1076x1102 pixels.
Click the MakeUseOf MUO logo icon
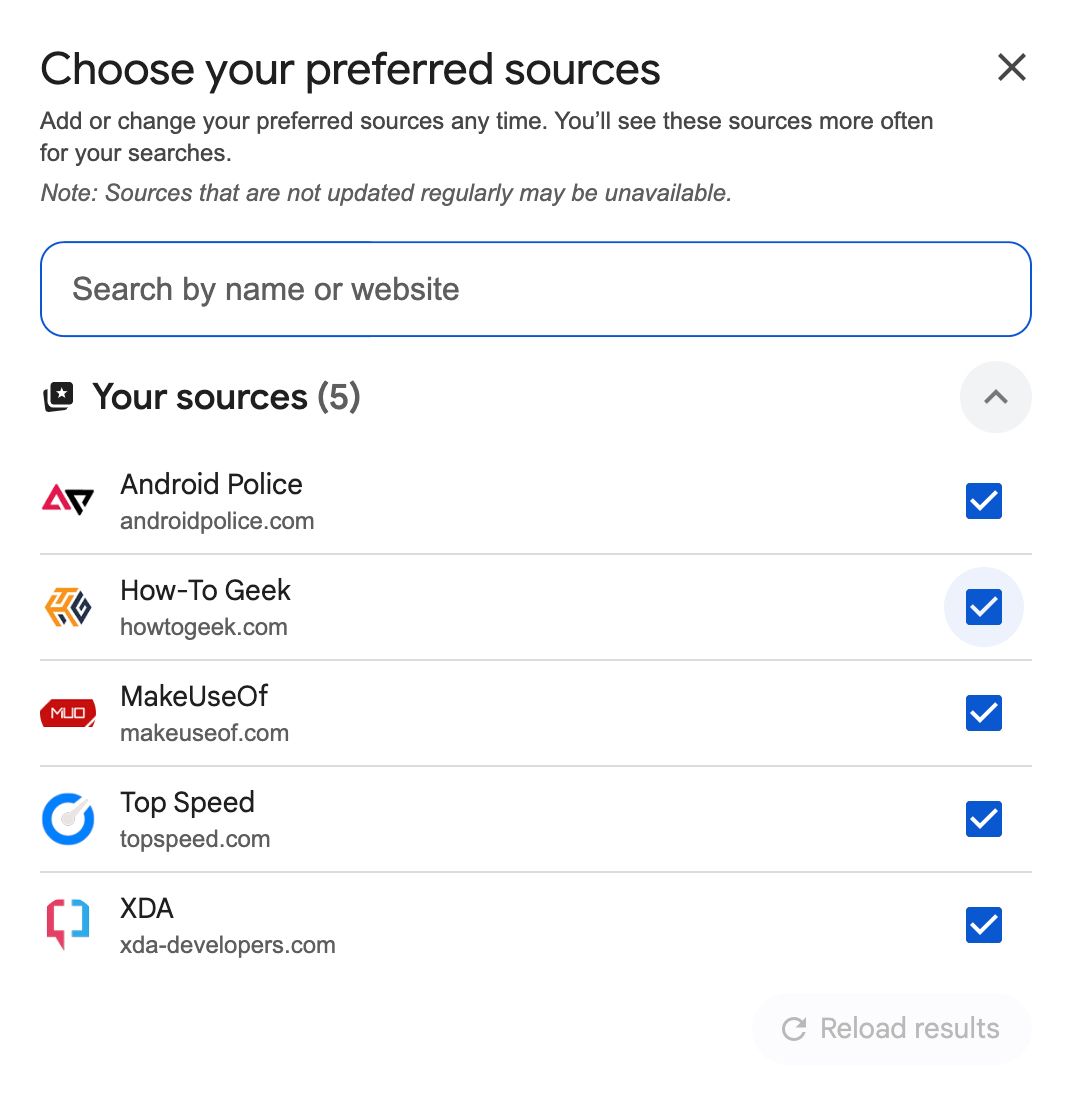pos(68,713)
